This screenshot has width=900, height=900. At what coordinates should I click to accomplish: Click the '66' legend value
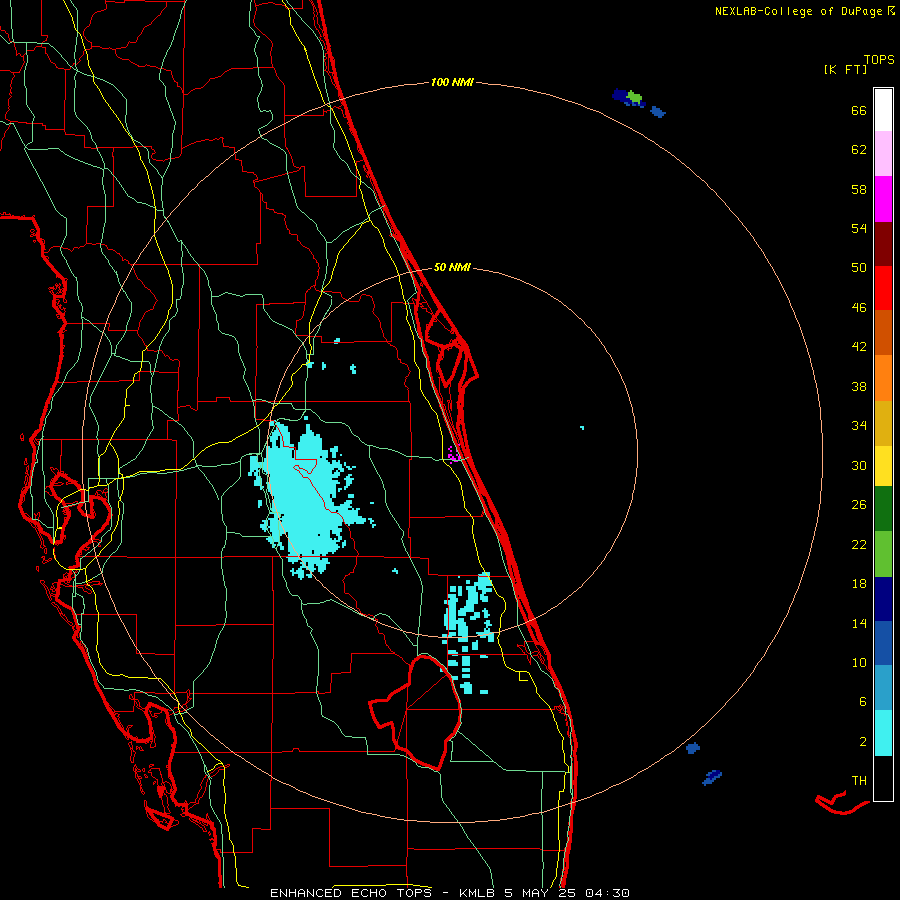[859, 111]
